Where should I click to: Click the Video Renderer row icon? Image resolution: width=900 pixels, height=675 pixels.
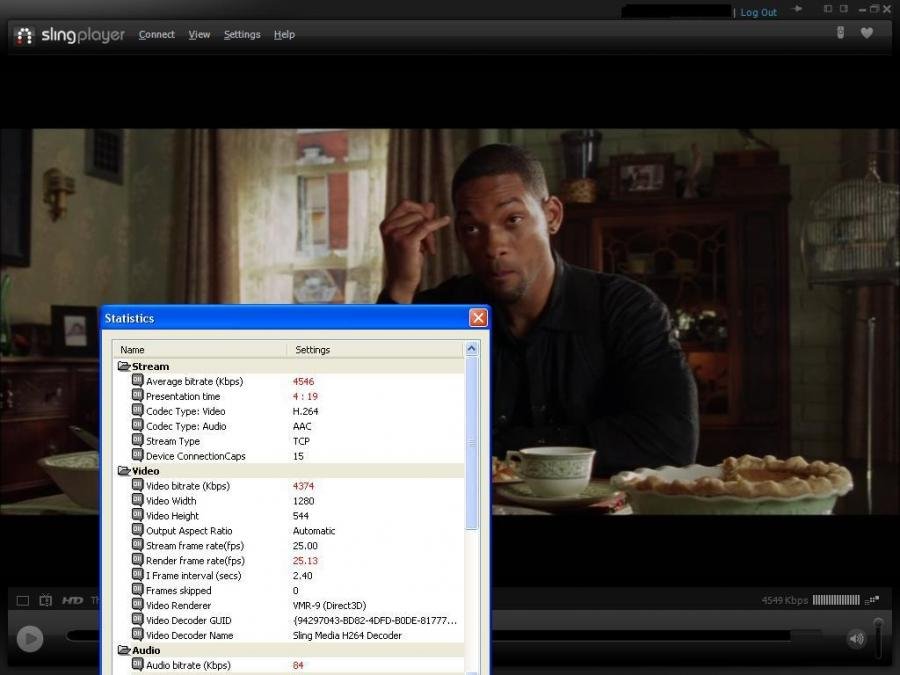pos(138,604)
